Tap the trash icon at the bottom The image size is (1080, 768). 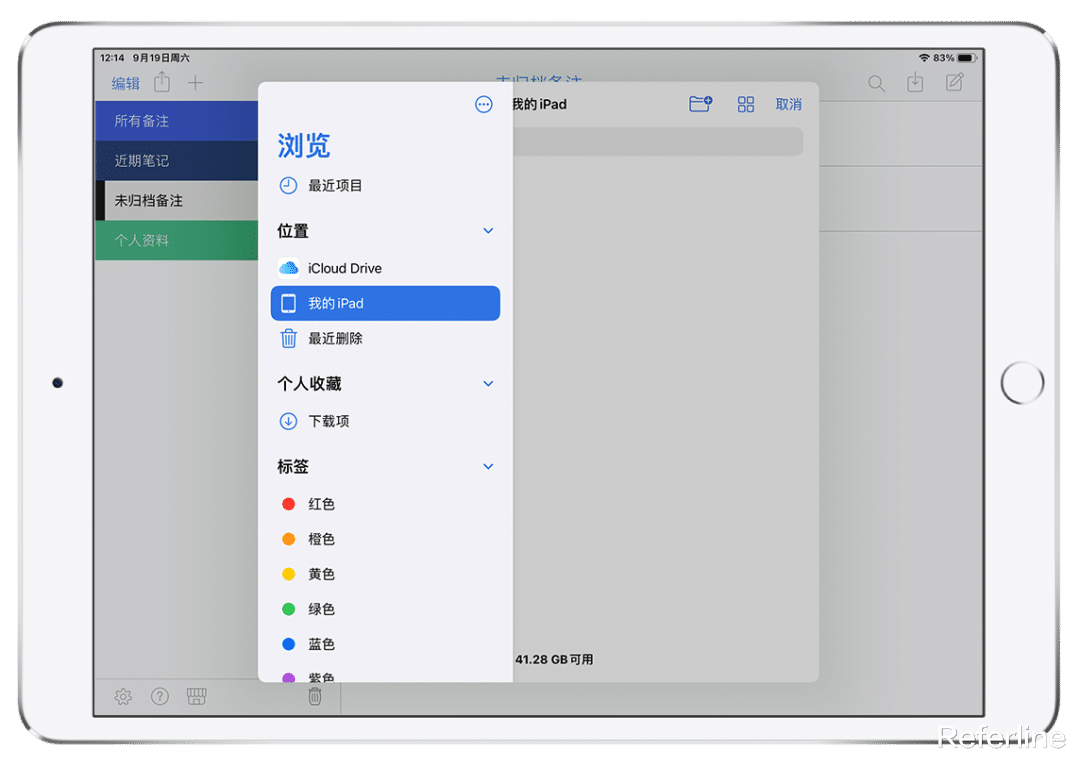point(314,696)
